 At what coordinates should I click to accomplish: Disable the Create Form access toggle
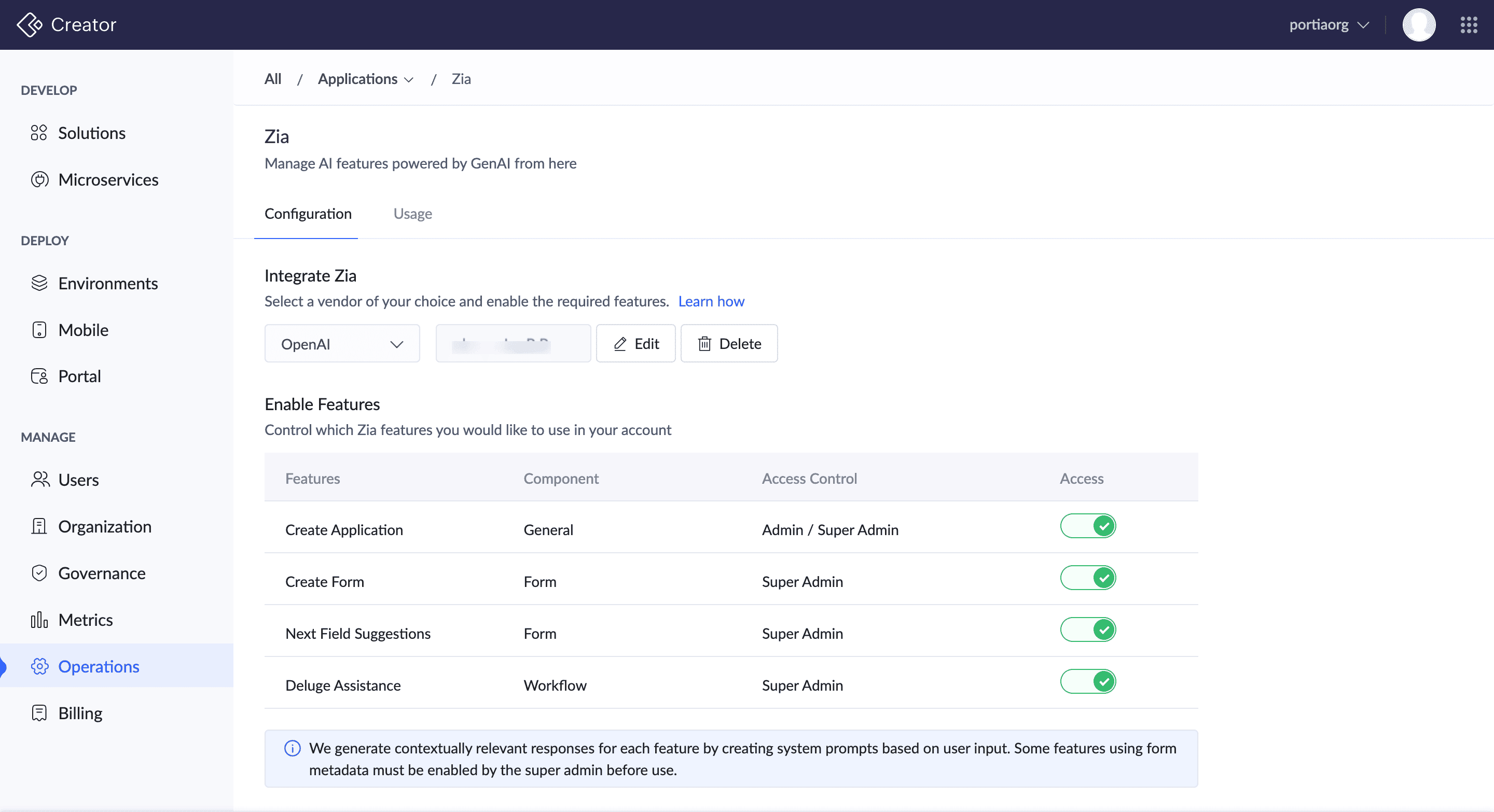click(1088, 578)
